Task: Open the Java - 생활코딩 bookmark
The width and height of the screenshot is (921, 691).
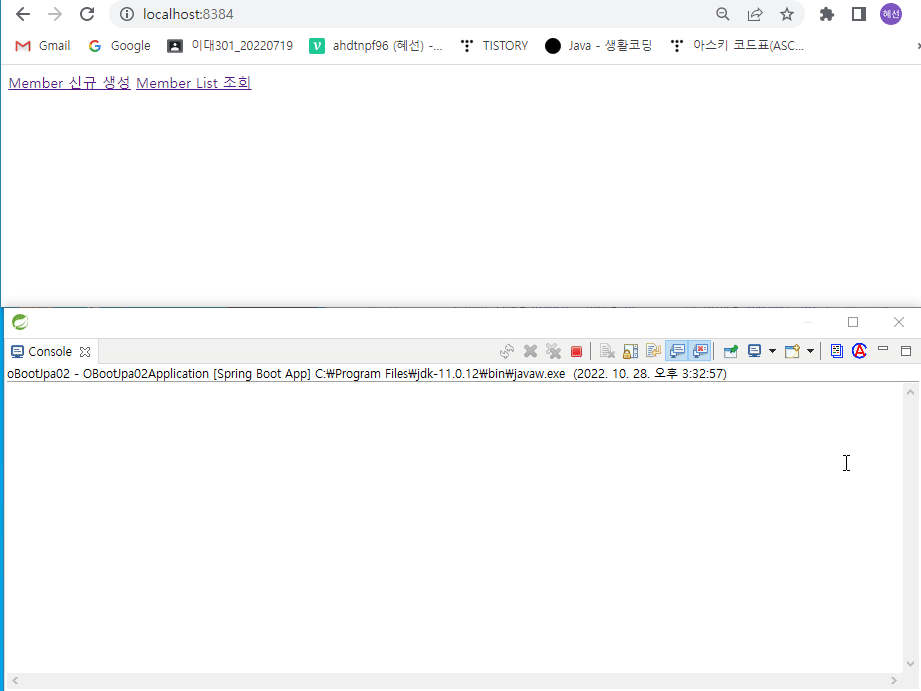Action: (x=599, y=46)
